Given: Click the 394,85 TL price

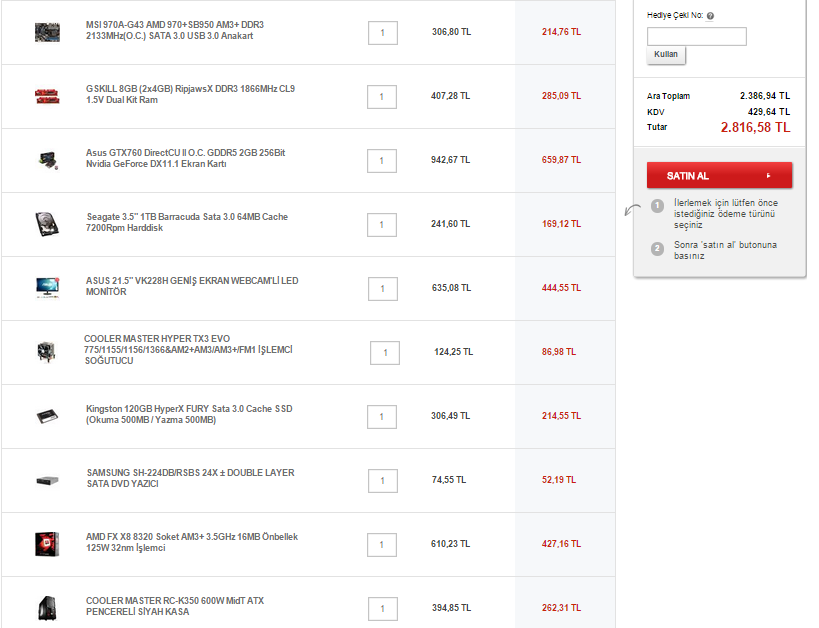Looking at the screenshot, I should pos(451,608).
